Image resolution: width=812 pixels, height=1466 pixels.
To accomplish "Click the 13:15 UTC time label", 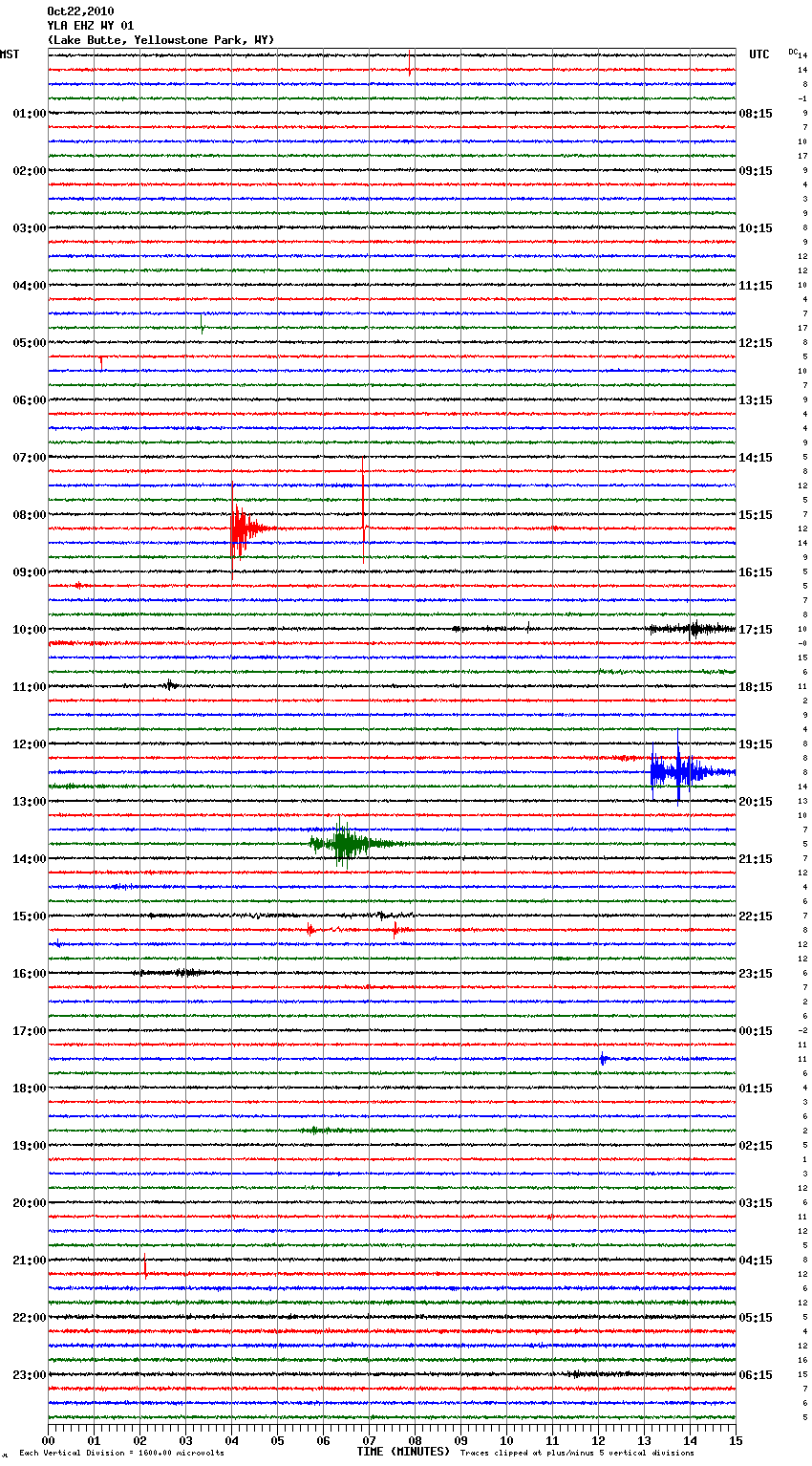I will tap(756, 400).
